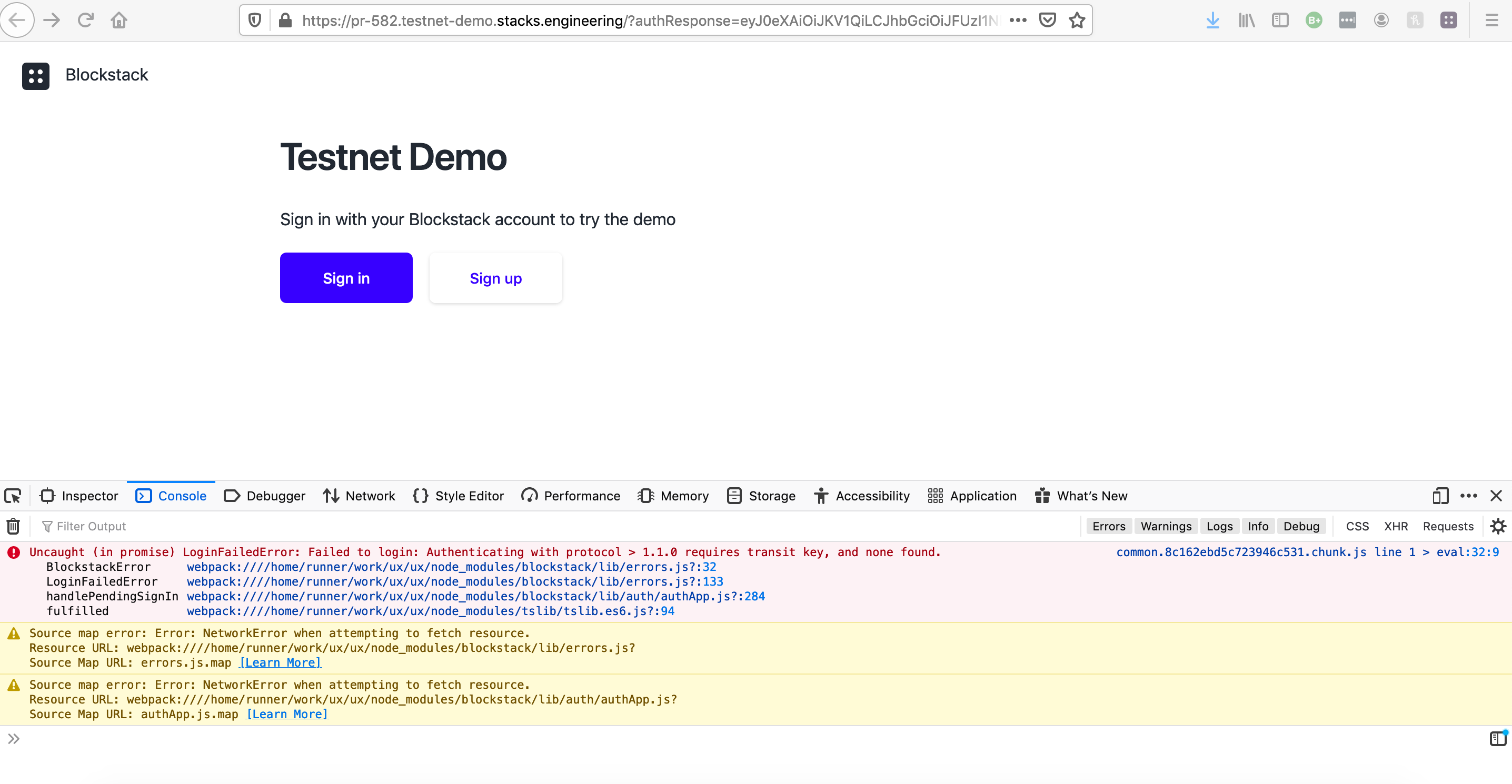The width and height of the screenshot is (1512, 784).
Task: Open the DevTools meatball options menu
Action: click(1469, 496)
